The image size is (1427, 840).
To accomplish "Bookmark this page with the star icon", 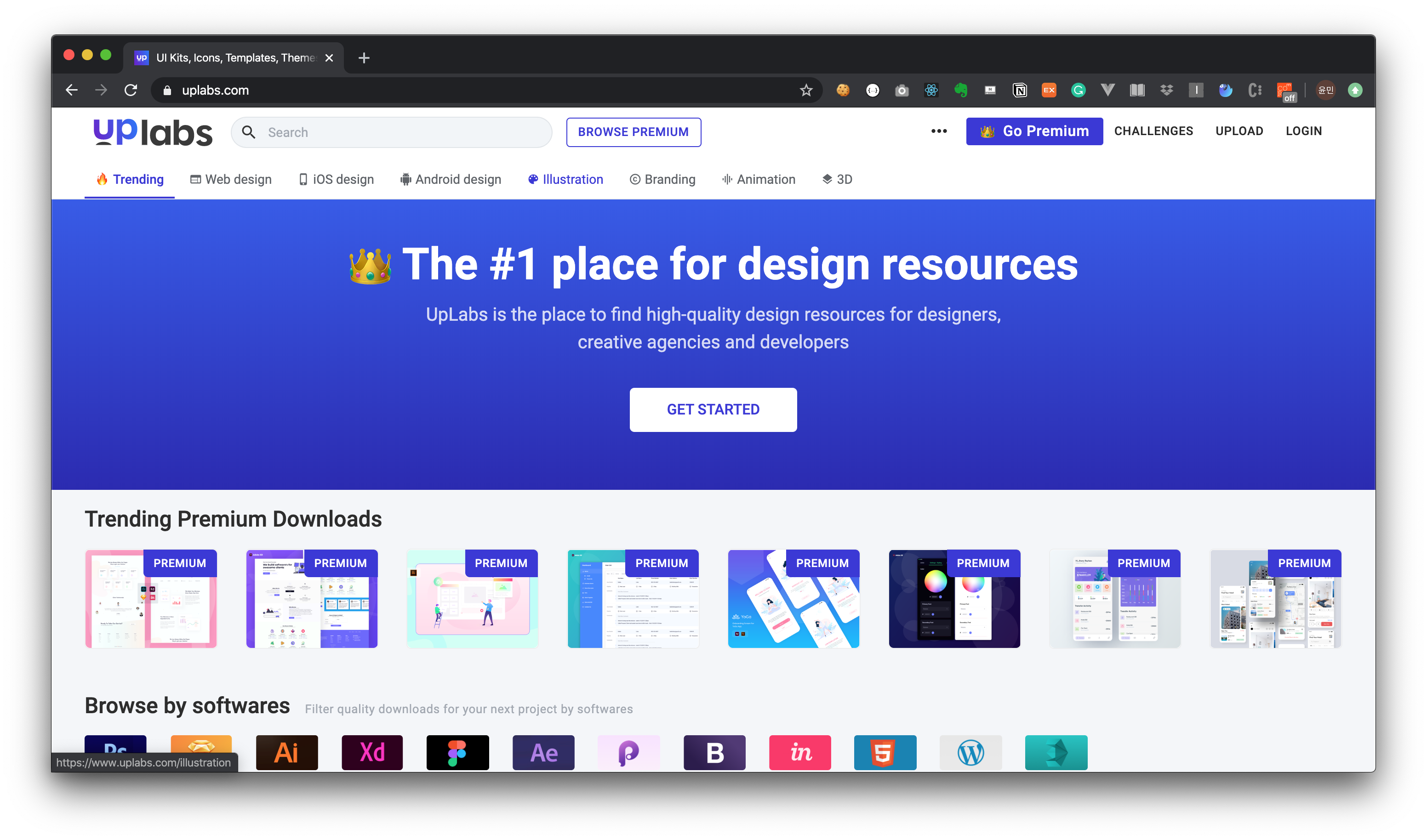I will (x=806, y=90).
